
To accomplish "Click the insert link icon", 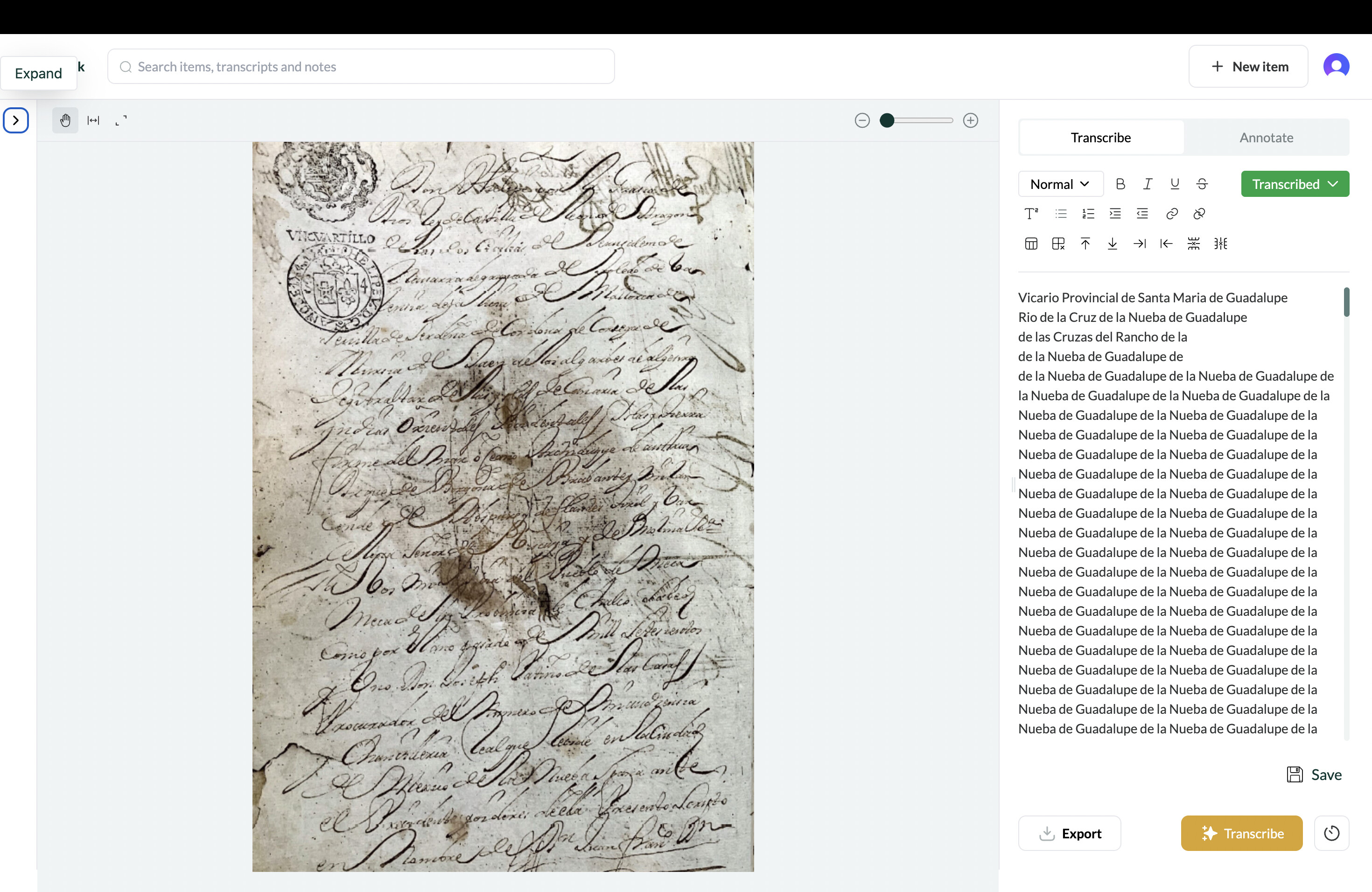I will coord(1171,214).
